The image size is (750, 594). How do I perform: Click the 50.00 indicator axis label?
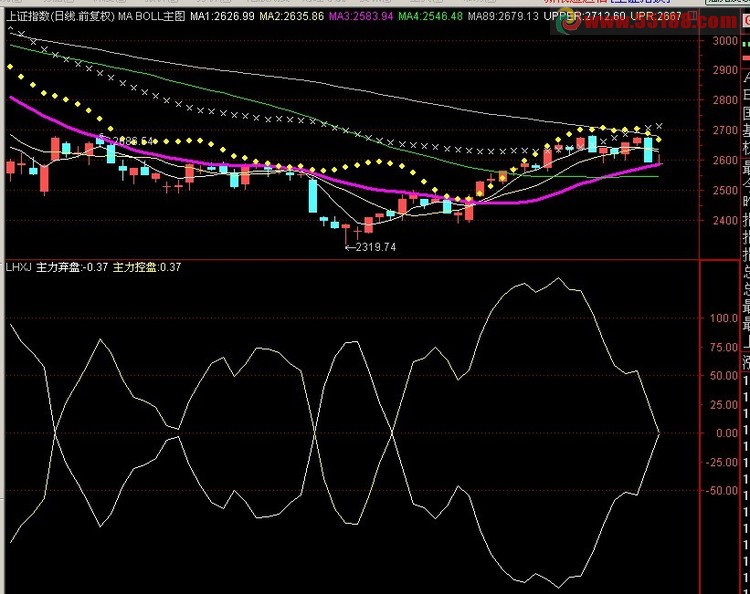coord(724,376)
